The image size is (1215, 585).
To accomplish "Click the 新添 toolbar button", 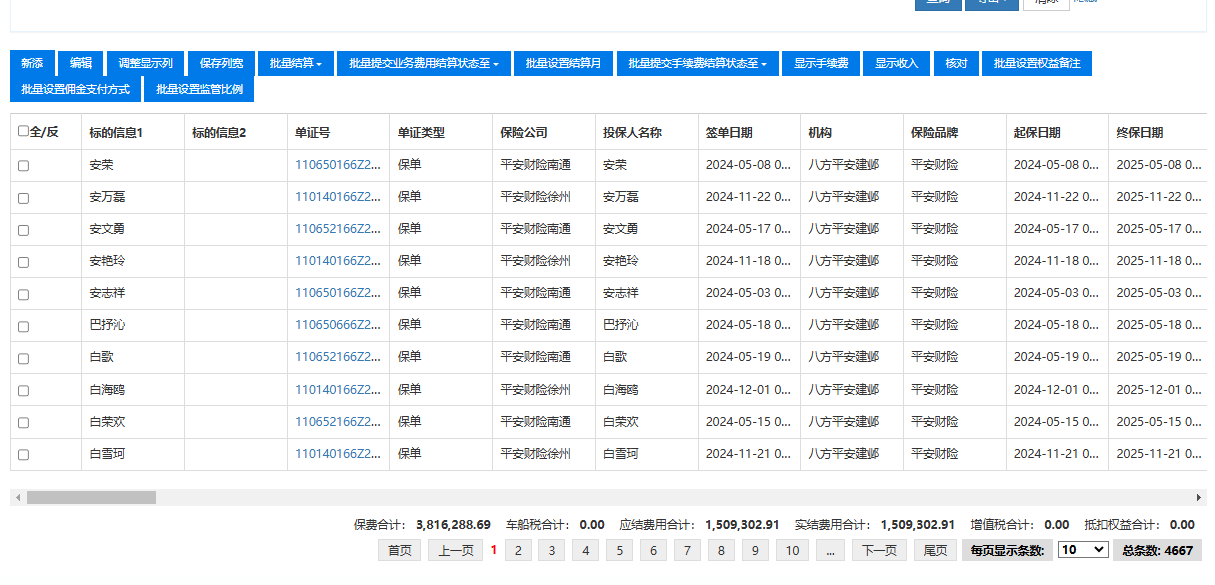I will [32, 63].
